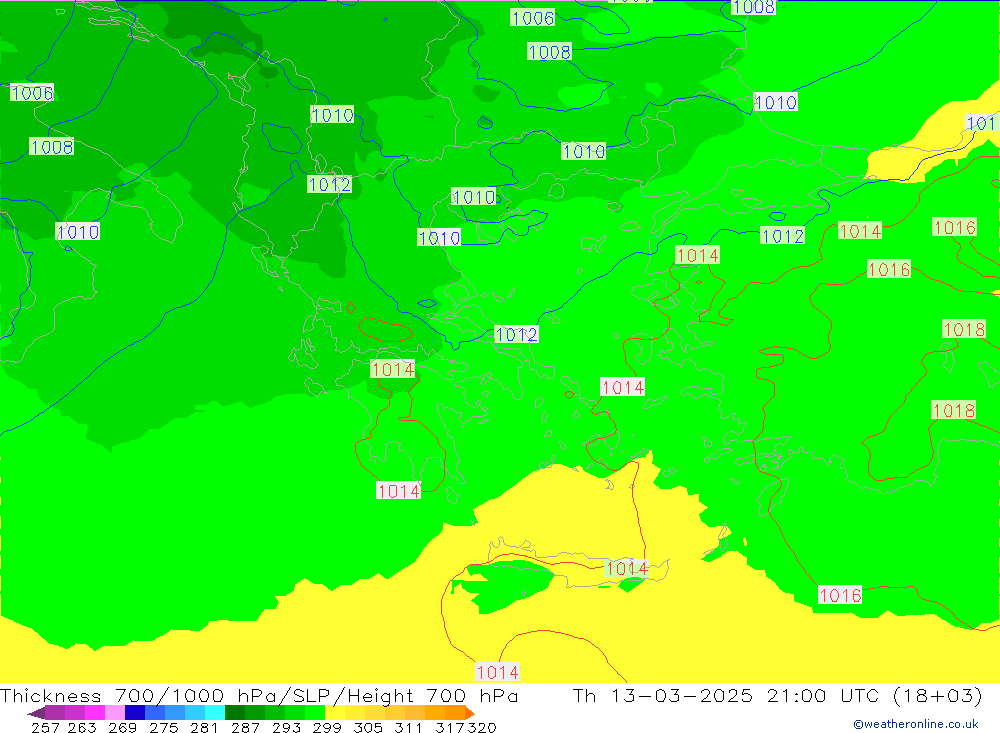This screenshot has height=733, width=1000.
Task: Click the legend value 305
Action: pos(368,727)
